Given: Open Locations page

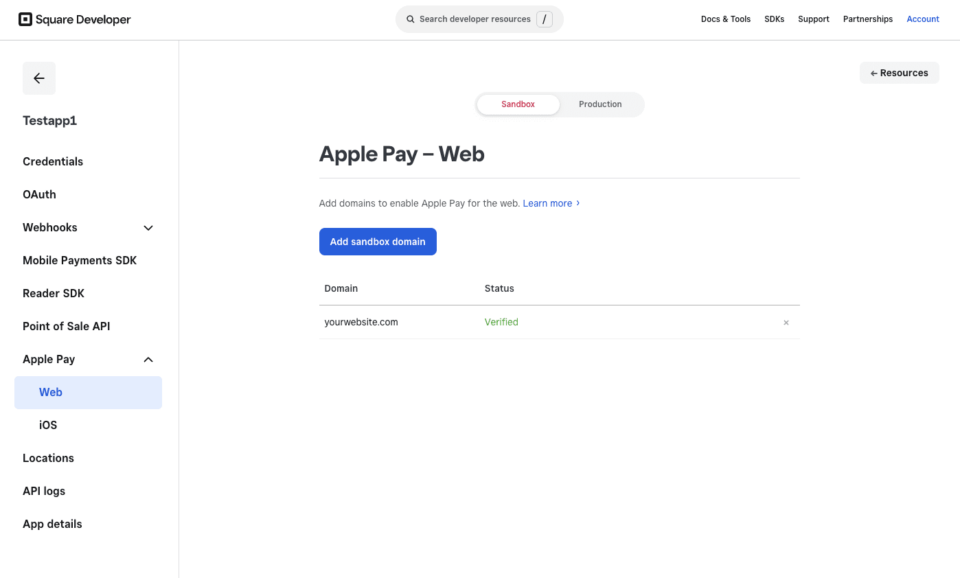Looking at the screenshot, I should coord(48,459).
